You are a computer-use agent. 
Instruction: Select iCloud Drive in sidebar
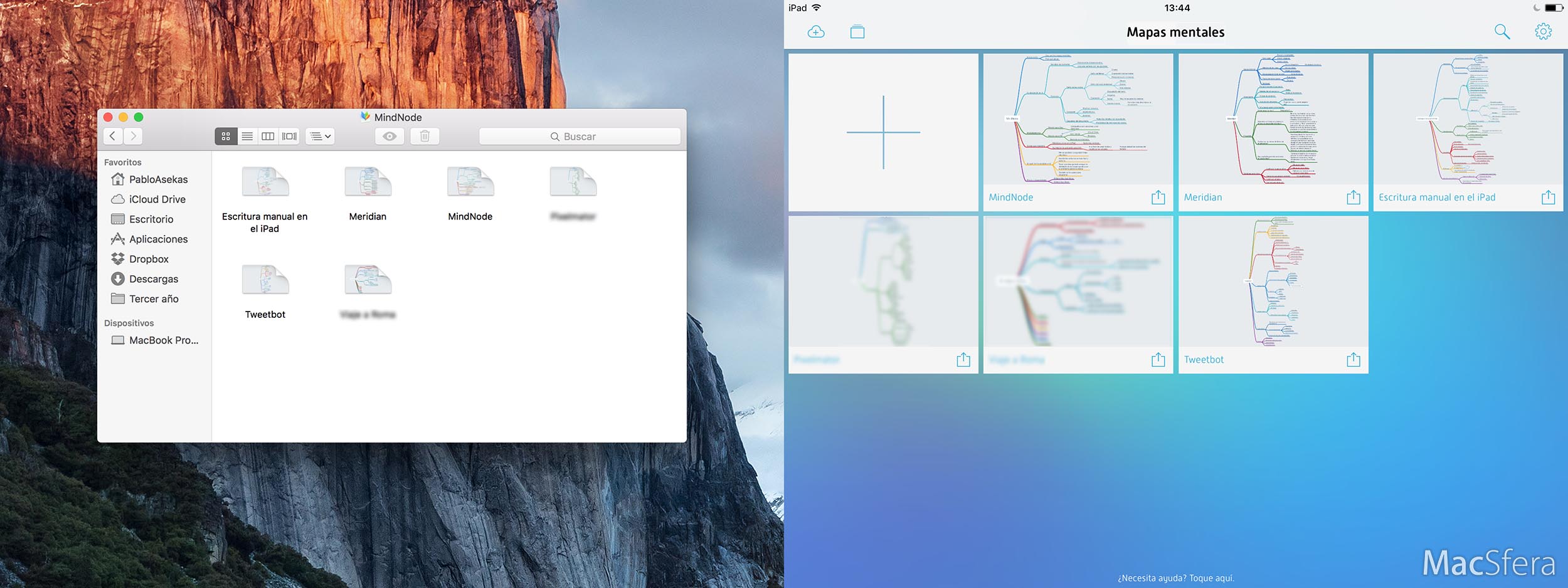pyautogui.click(x=157, y=199)
